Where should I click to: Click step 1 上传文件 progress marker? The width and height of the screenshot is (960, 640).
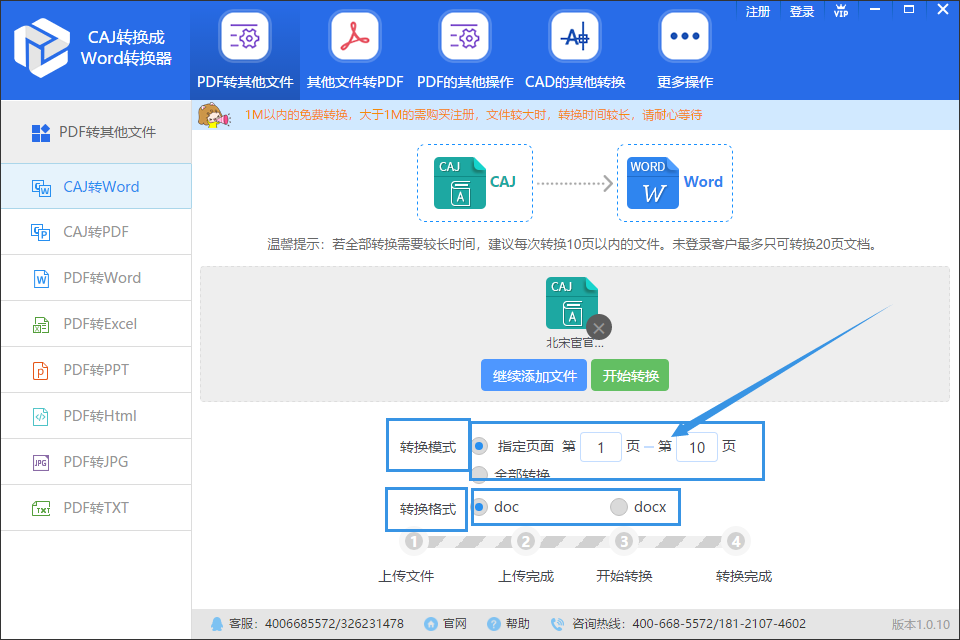[x=414, y=541]
